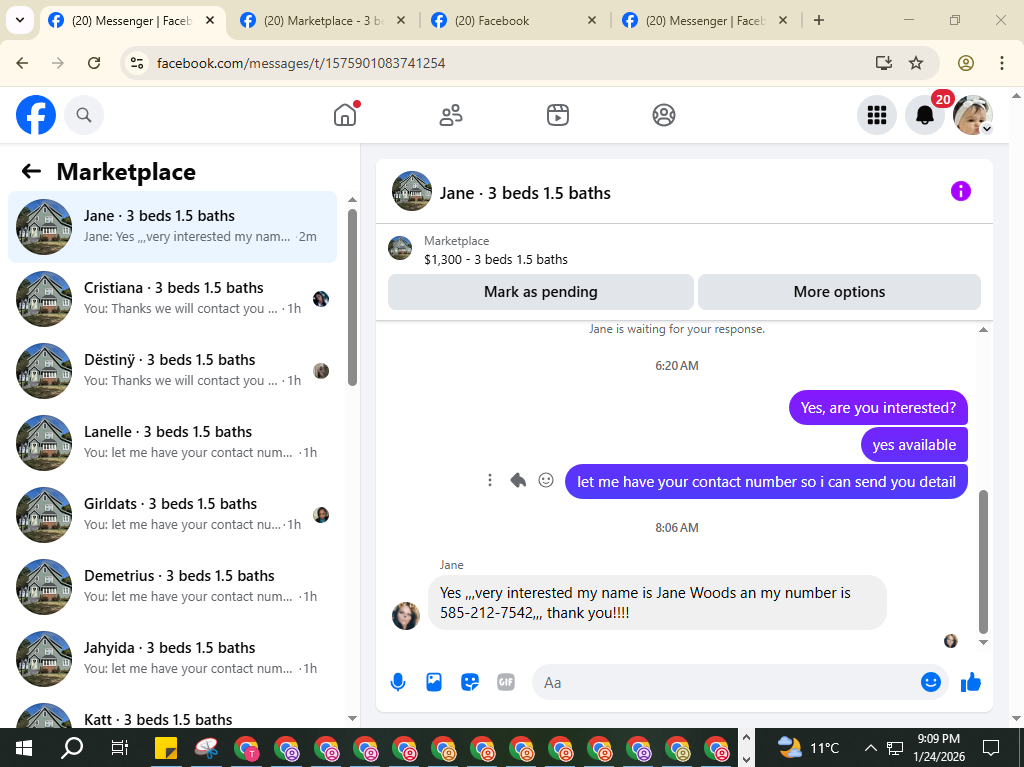Click Jane's message with phone number
Viewport: 1024px width, 767px height.
(657, 602)
